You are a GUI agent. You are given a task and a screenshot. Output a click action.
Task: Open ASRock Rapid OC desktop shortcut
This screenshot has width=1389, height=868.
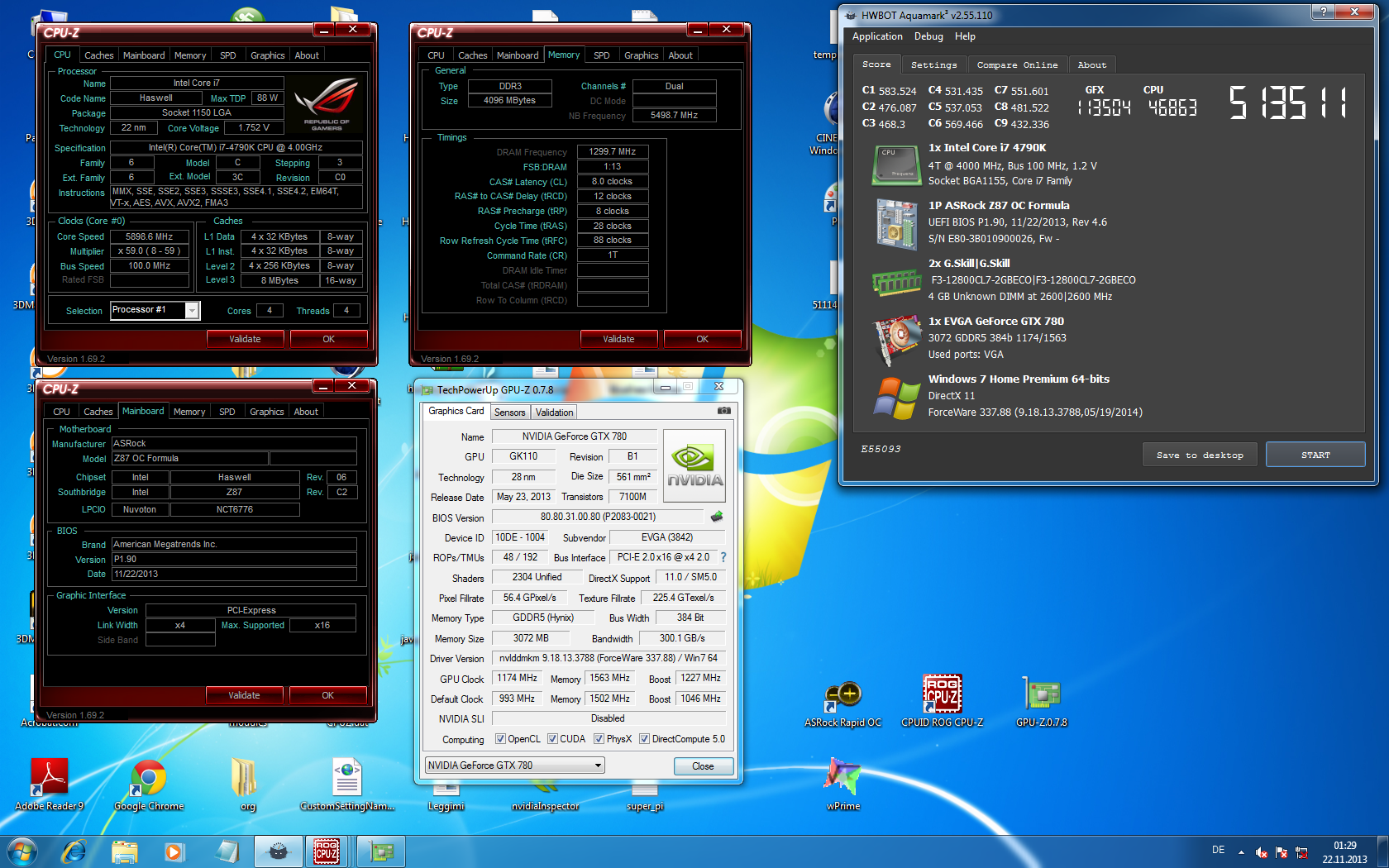click(842, 704)
